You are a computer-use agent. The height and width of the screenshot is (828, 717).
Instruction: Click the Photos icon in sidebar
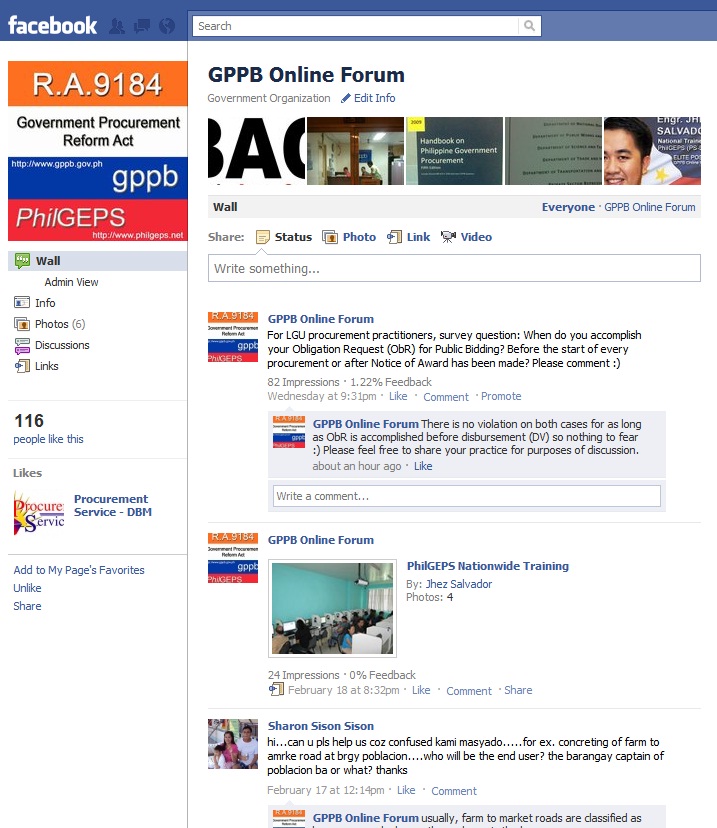(x=22, y=324)
